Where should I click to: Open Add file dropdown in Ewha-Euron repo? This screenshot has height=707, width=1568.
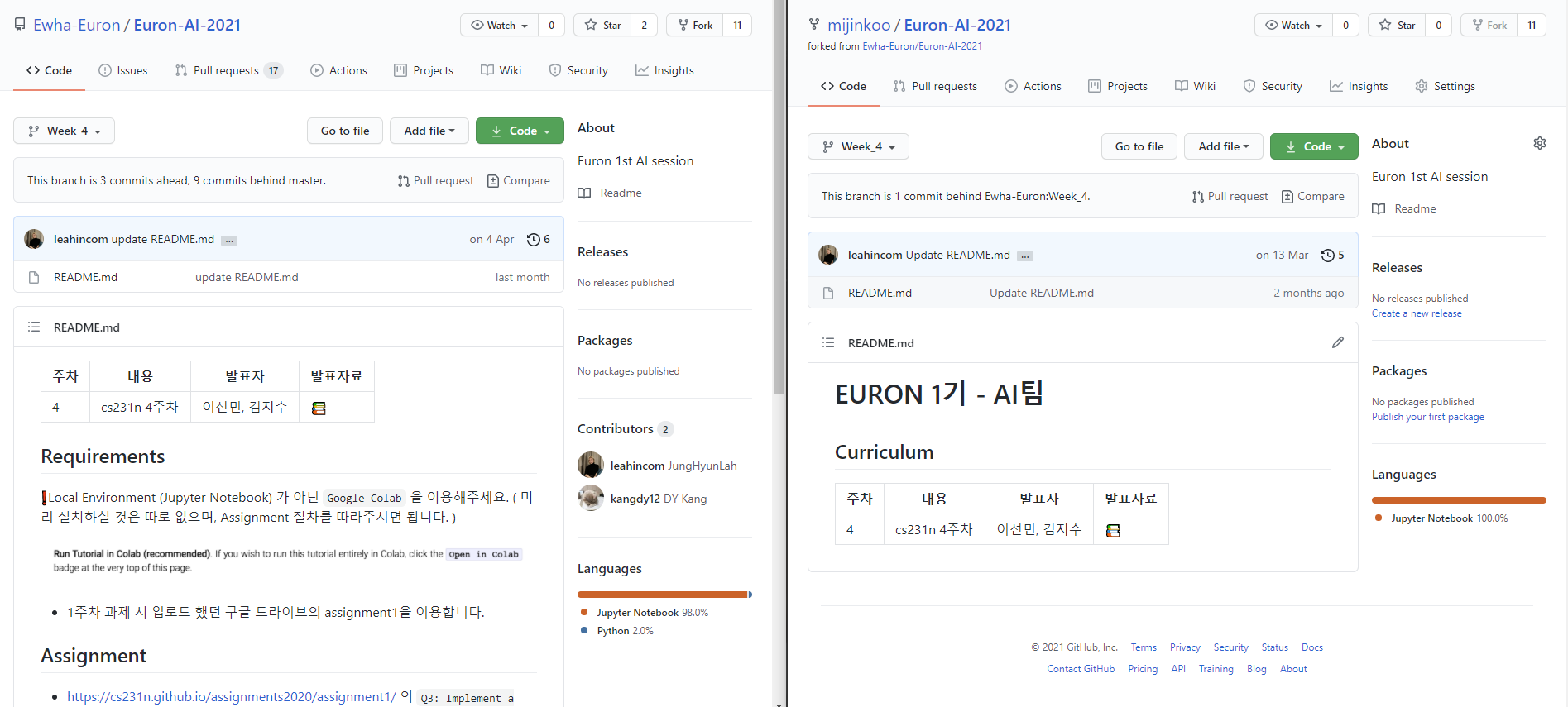tap(429, 131)
